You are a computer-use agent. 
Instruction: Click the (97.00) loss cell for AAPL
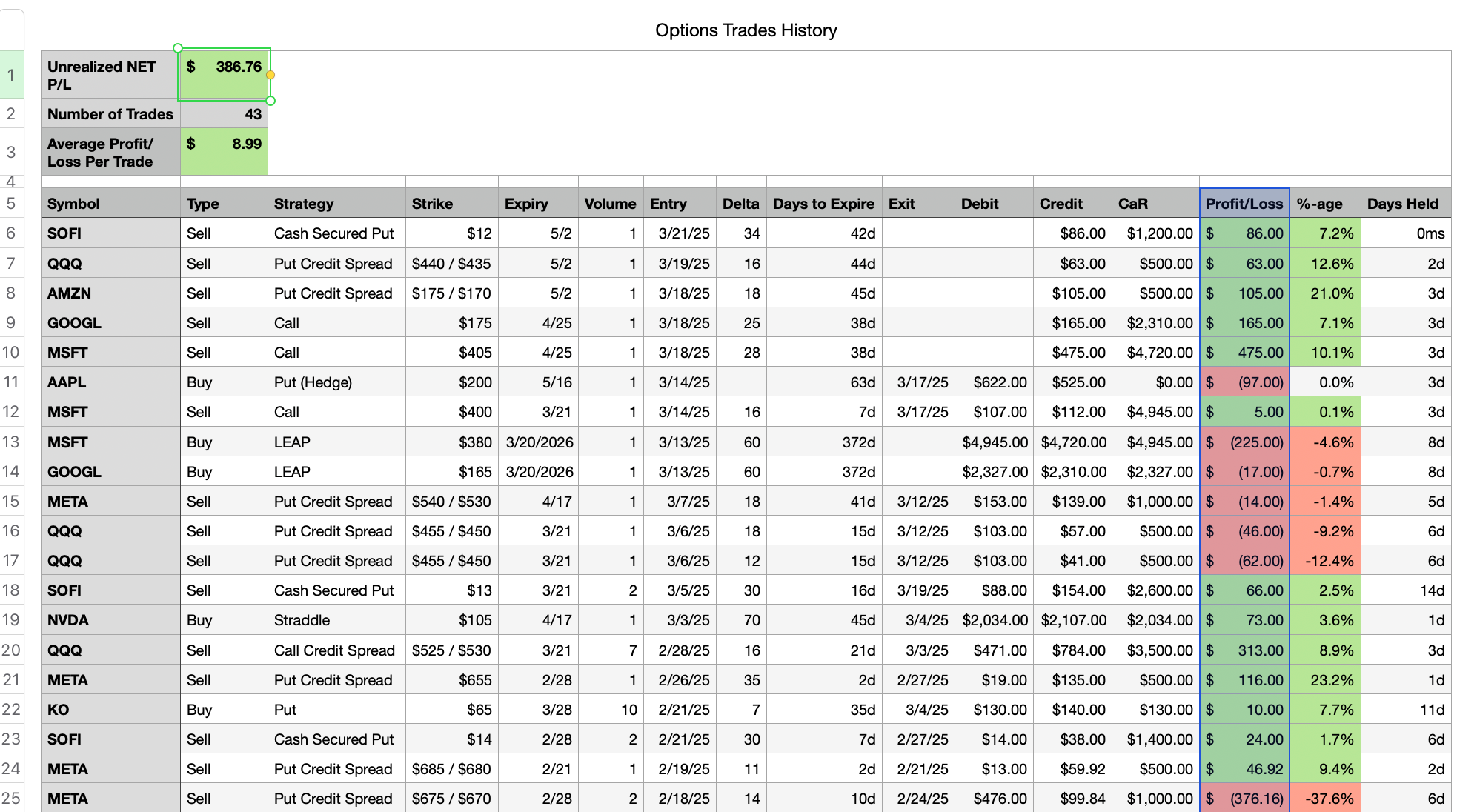1244,382
